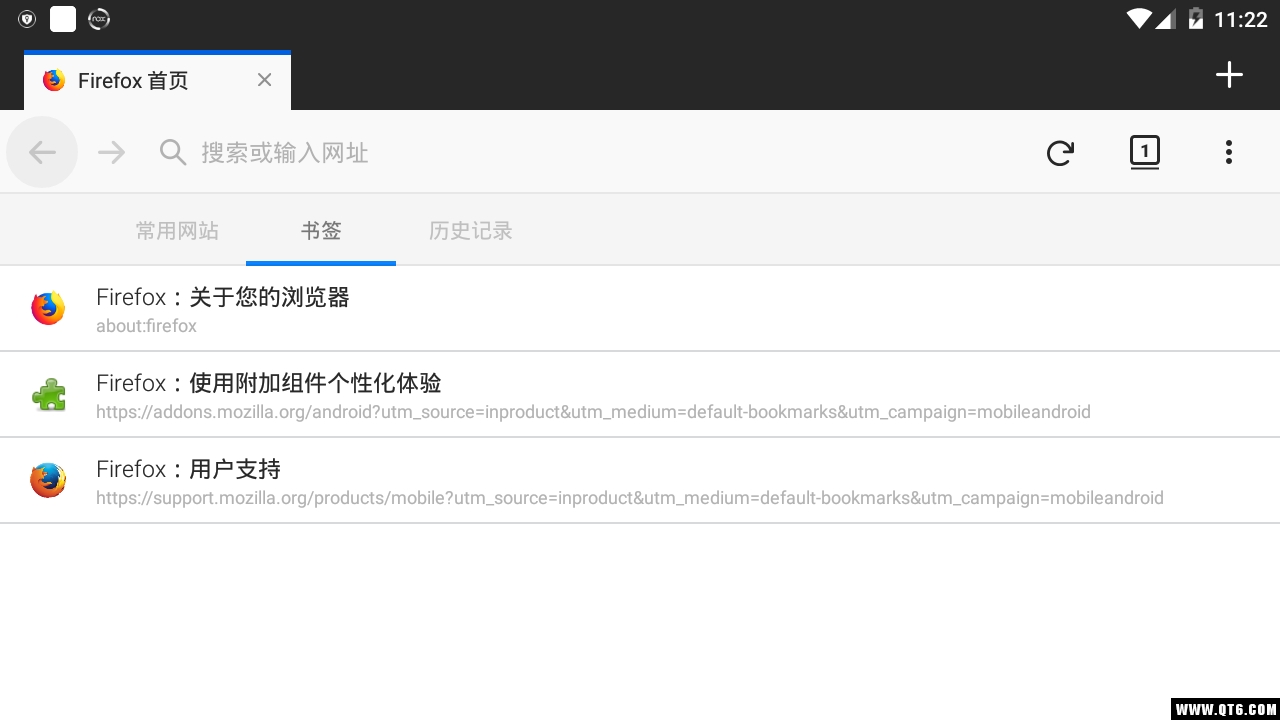Image resolution: width=1280 pixels, height=720 pixels.
Task: Click the forward arrow navigation icon
Action: point(111,152)
